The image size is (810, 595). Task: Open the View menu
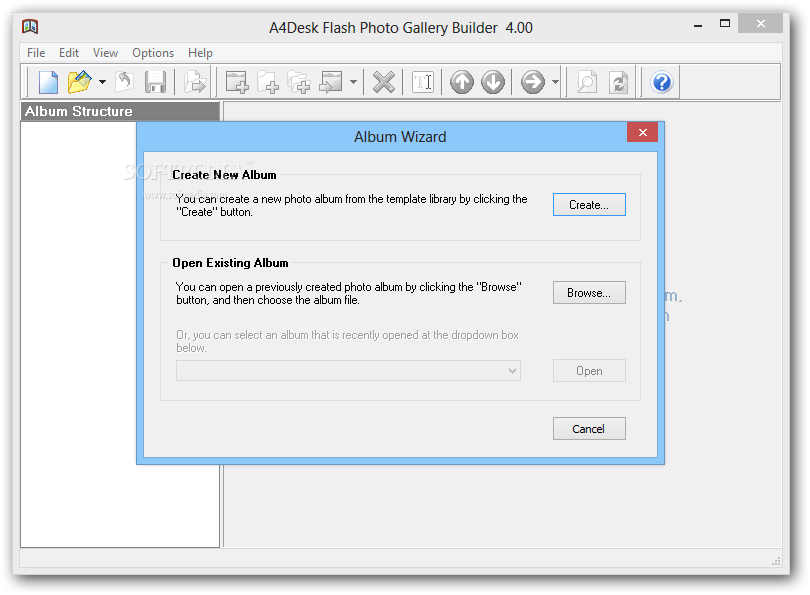(105, 53)
